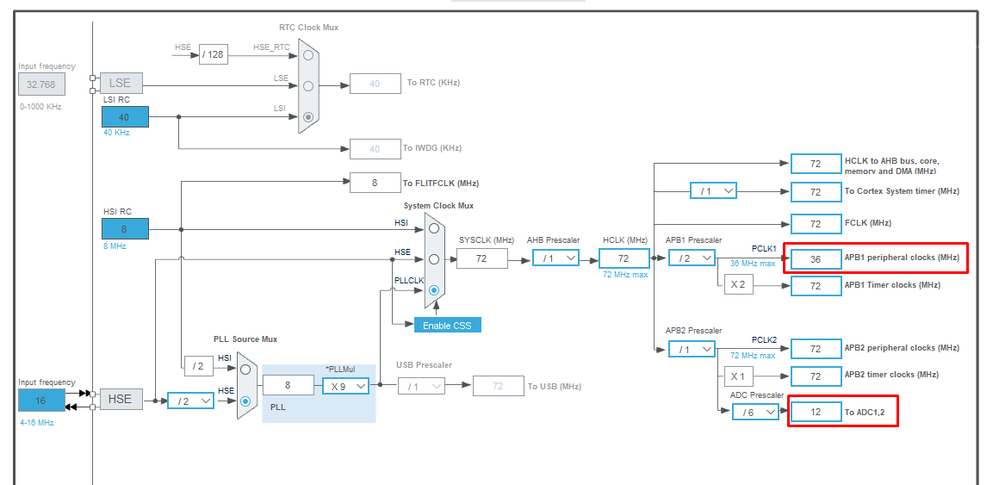Click APB2 peripheral clocks value 72

click(x=816, y=349)
